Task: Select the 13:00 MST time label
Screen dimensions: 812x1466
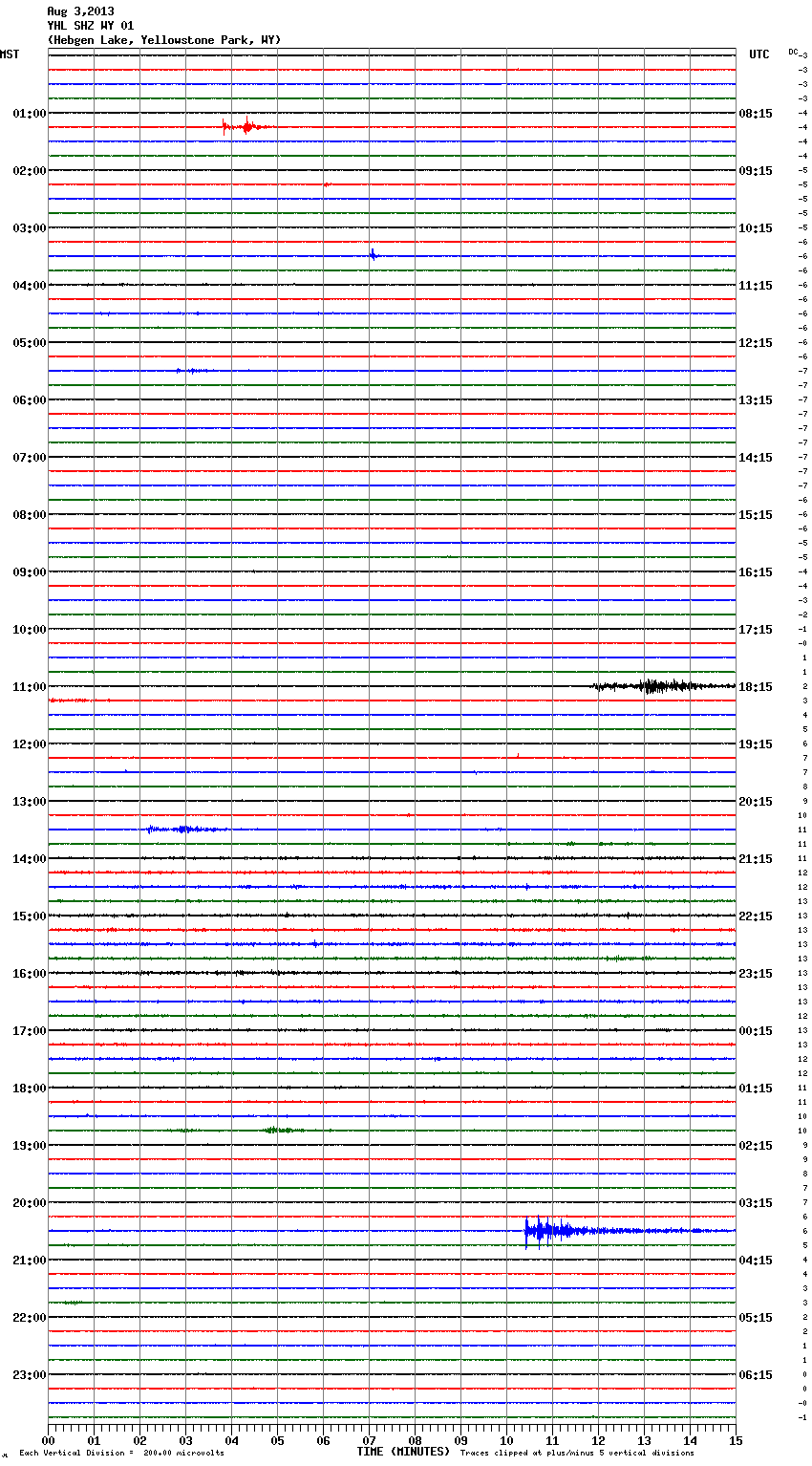Action: [x=29, y=802]
